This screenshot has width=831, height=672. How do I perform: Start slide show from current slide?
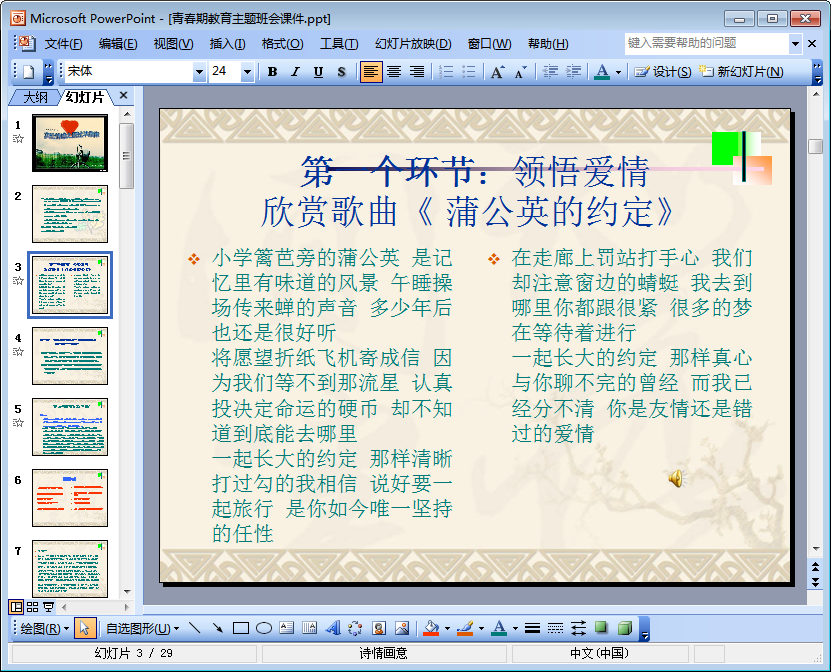coord(48,607)
